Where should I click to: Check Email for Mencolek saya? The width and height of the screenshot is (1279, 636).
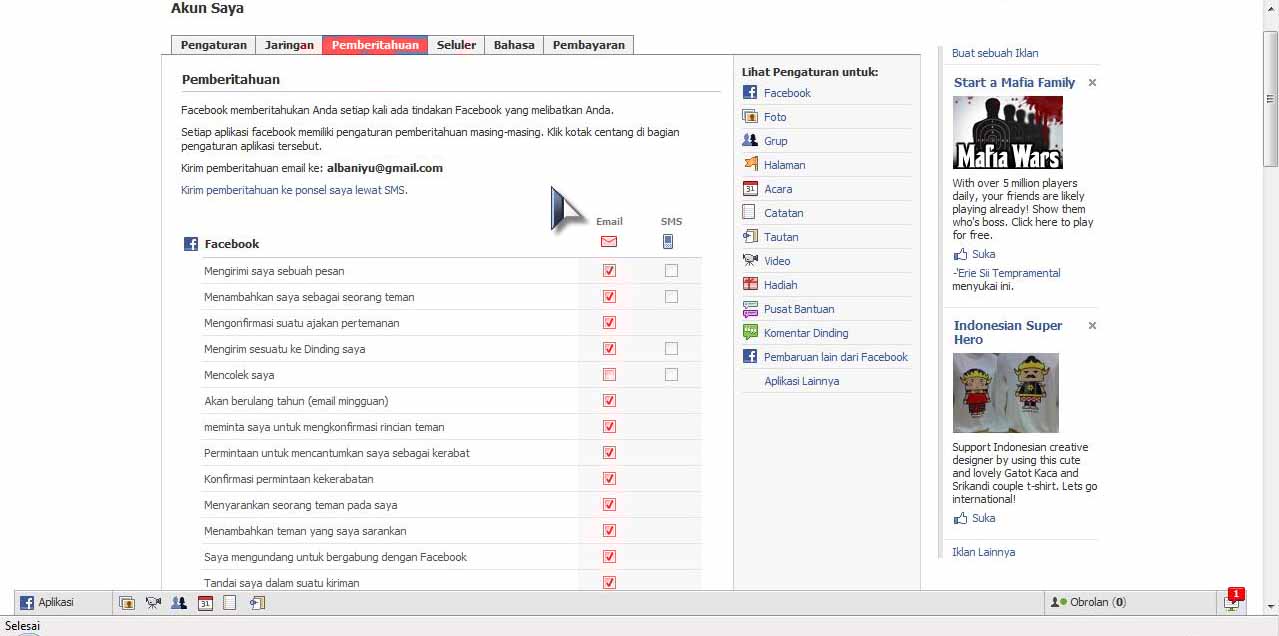609,375
